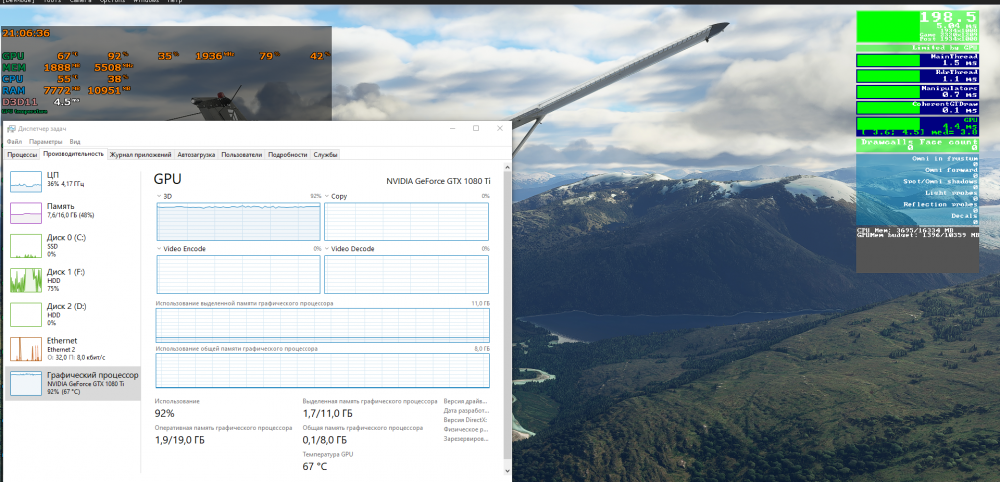This screenshot has width=1000, height=482.
Task: Select the Ethernet item in sidebar
Action: 72,349
